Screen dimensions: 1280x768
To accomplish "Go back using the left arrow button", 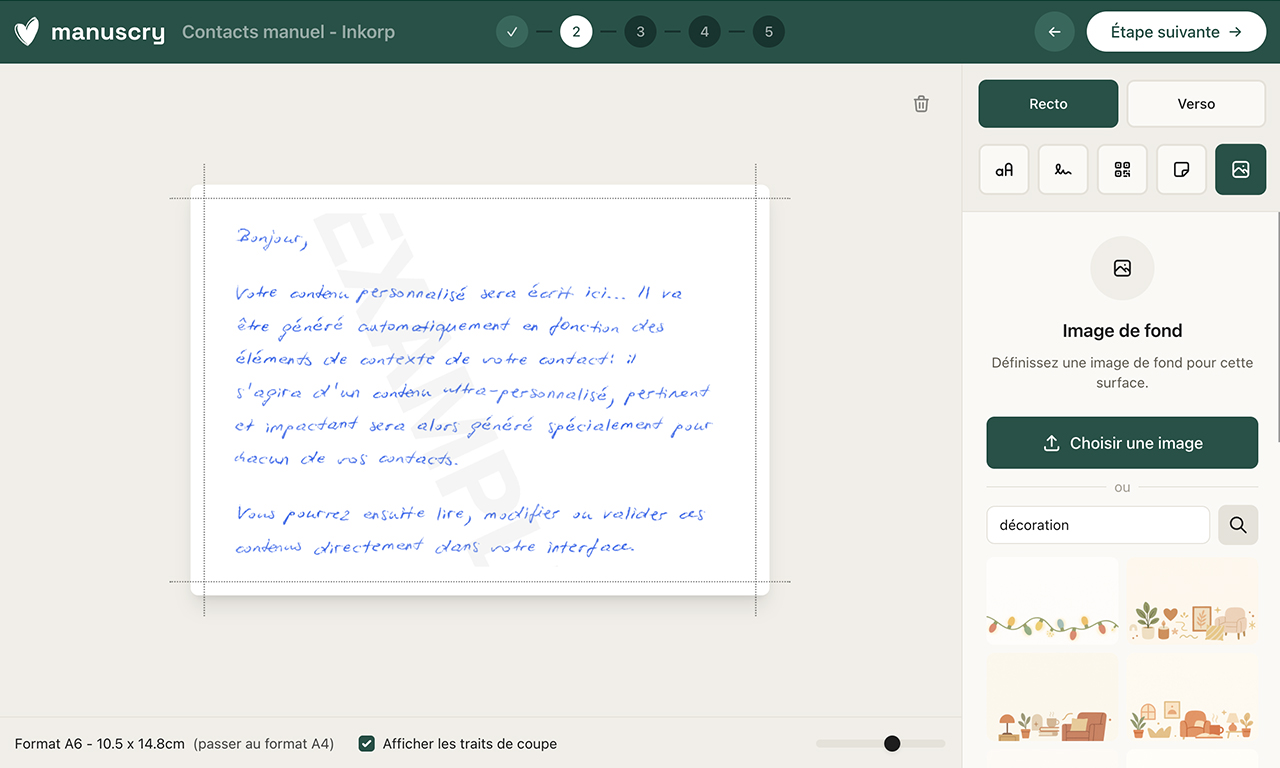I will point(1054,32).
